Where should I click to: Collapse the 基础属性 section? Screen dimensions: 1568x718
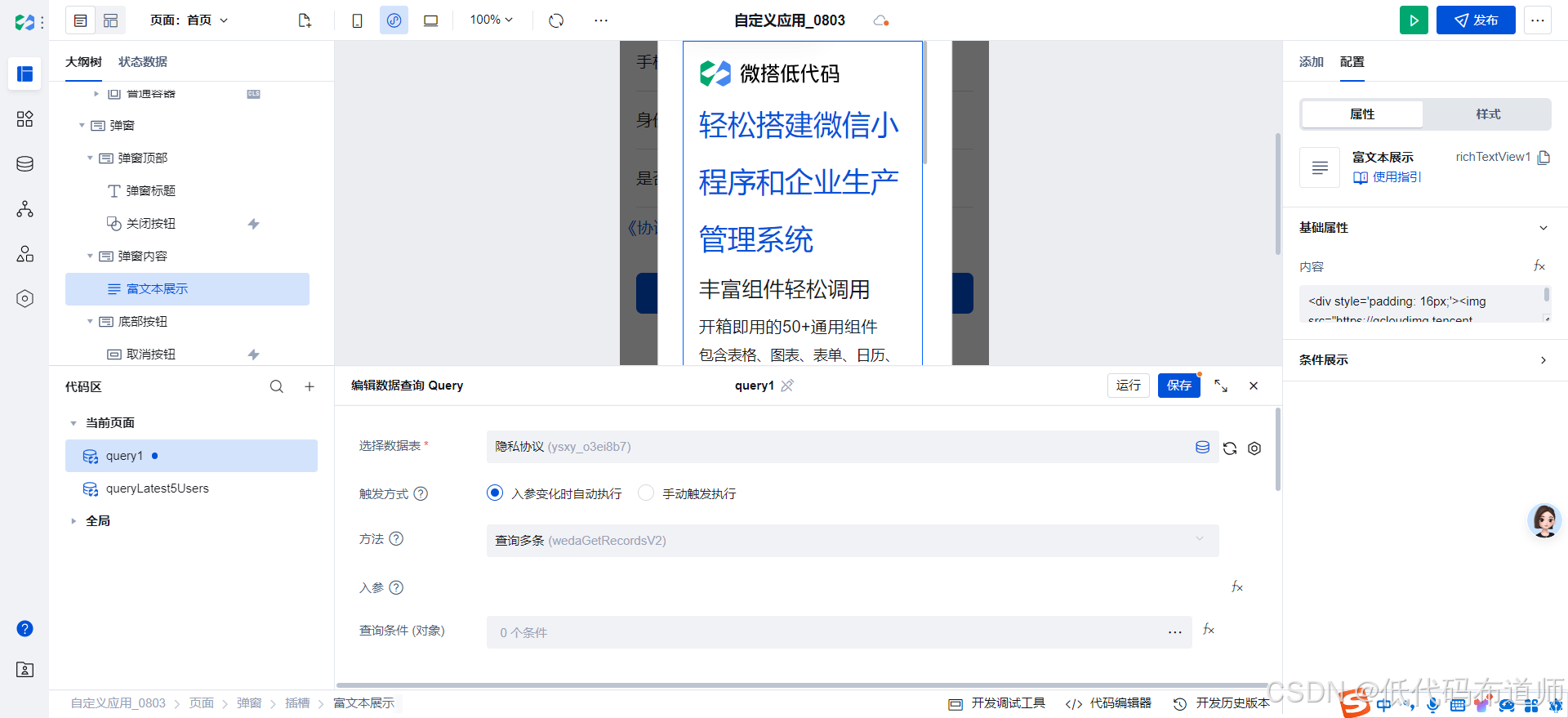1543,228
